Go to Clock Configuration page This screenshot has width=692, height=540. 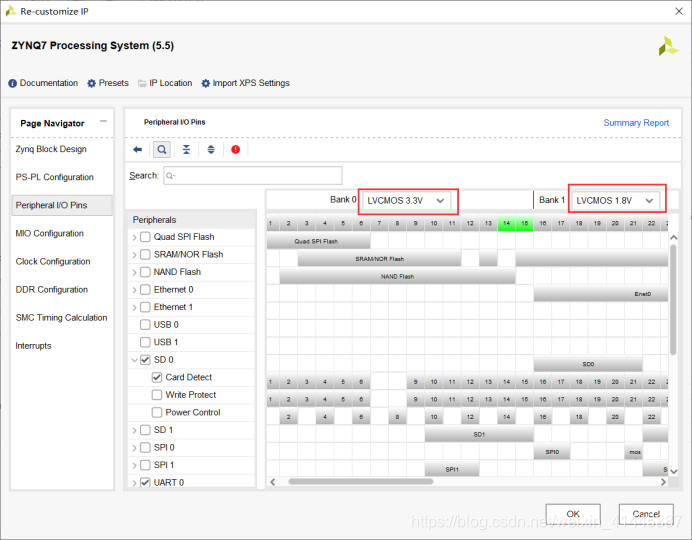[53, 262]
